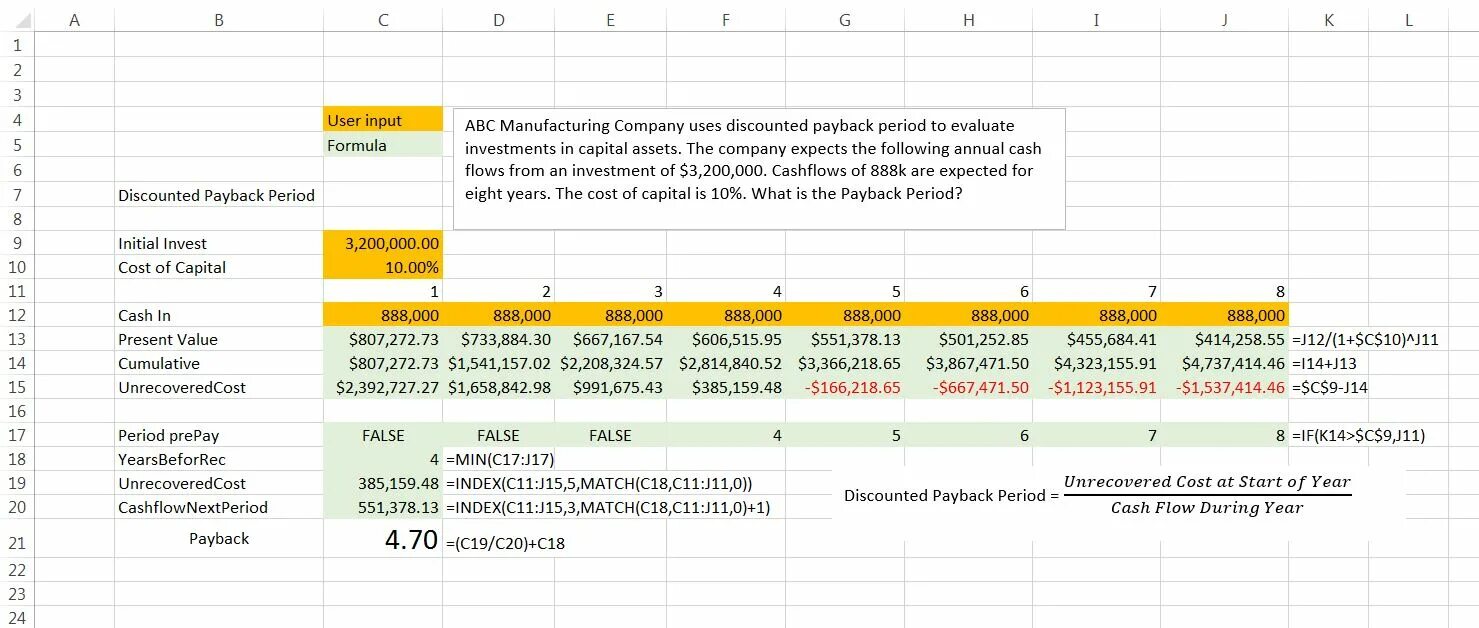1479x628 pixels.
Task: Click the 'Cash In' label
Action: pyautogui.click(x=144, y=315)
